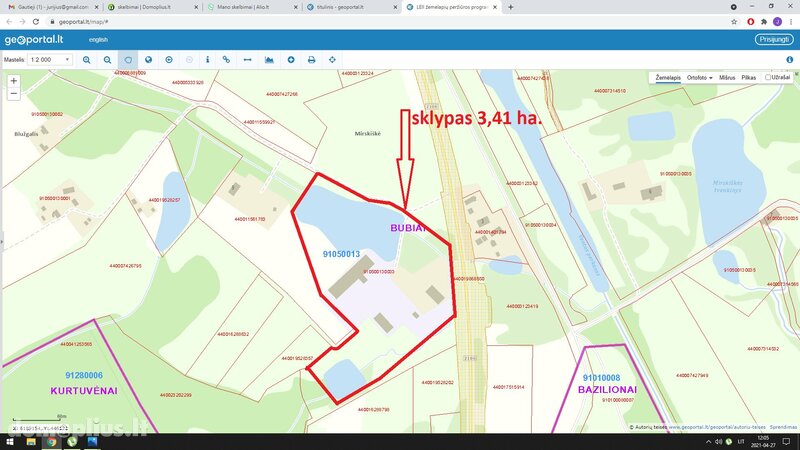This screenshot has height=450, width=800.
Task: Expand the Ortofoto basemap dropdown
Action: (699, 78)
